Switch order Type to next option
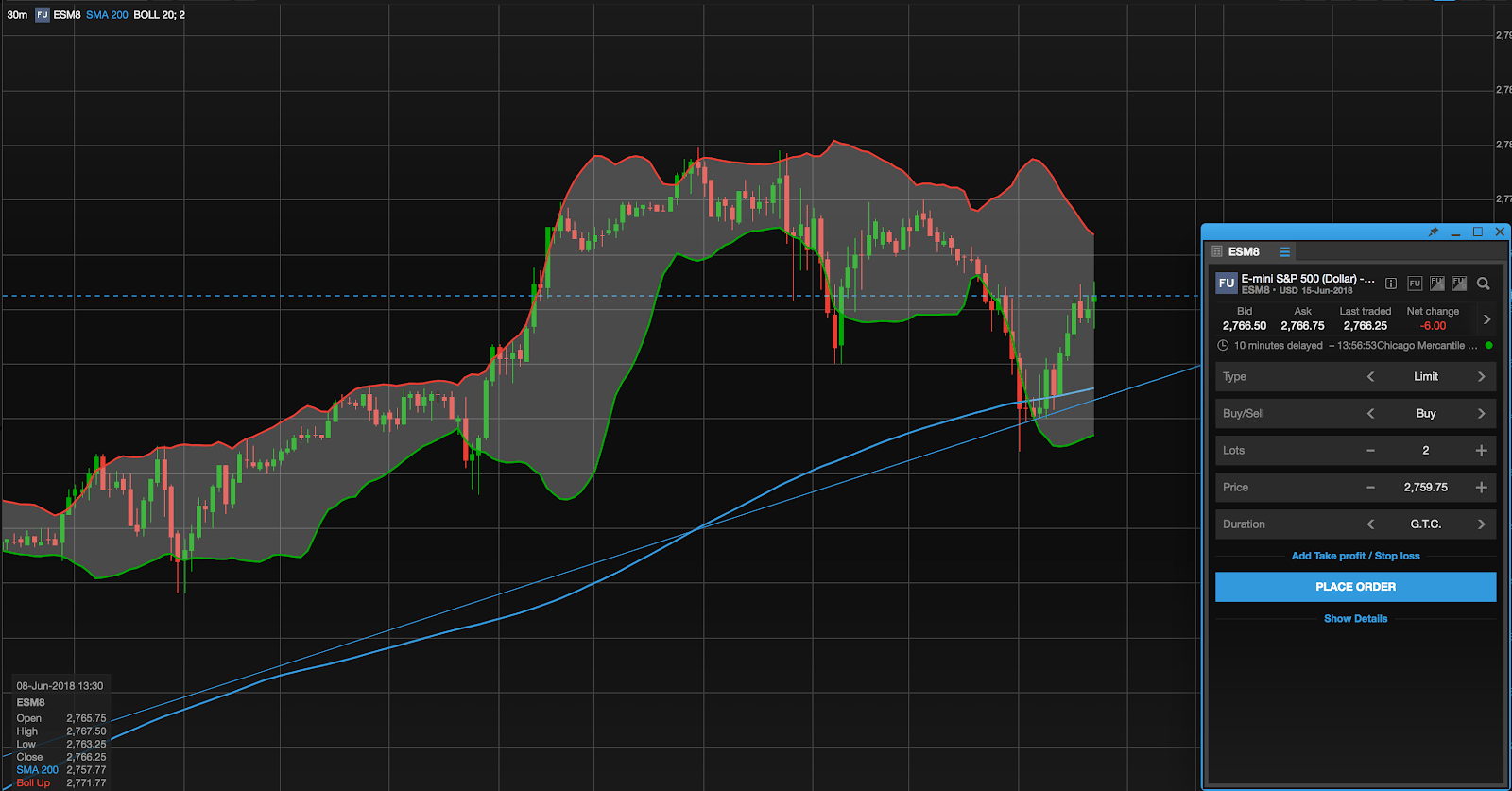1512x791 pixels. (x=1481, y=377)
